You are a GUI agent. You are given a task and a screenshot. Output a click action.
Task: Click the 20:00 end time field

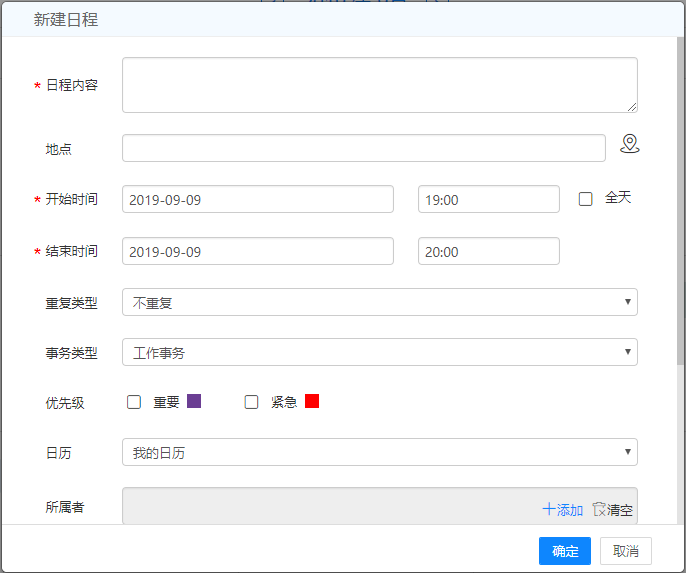click(x=488, y=251)
